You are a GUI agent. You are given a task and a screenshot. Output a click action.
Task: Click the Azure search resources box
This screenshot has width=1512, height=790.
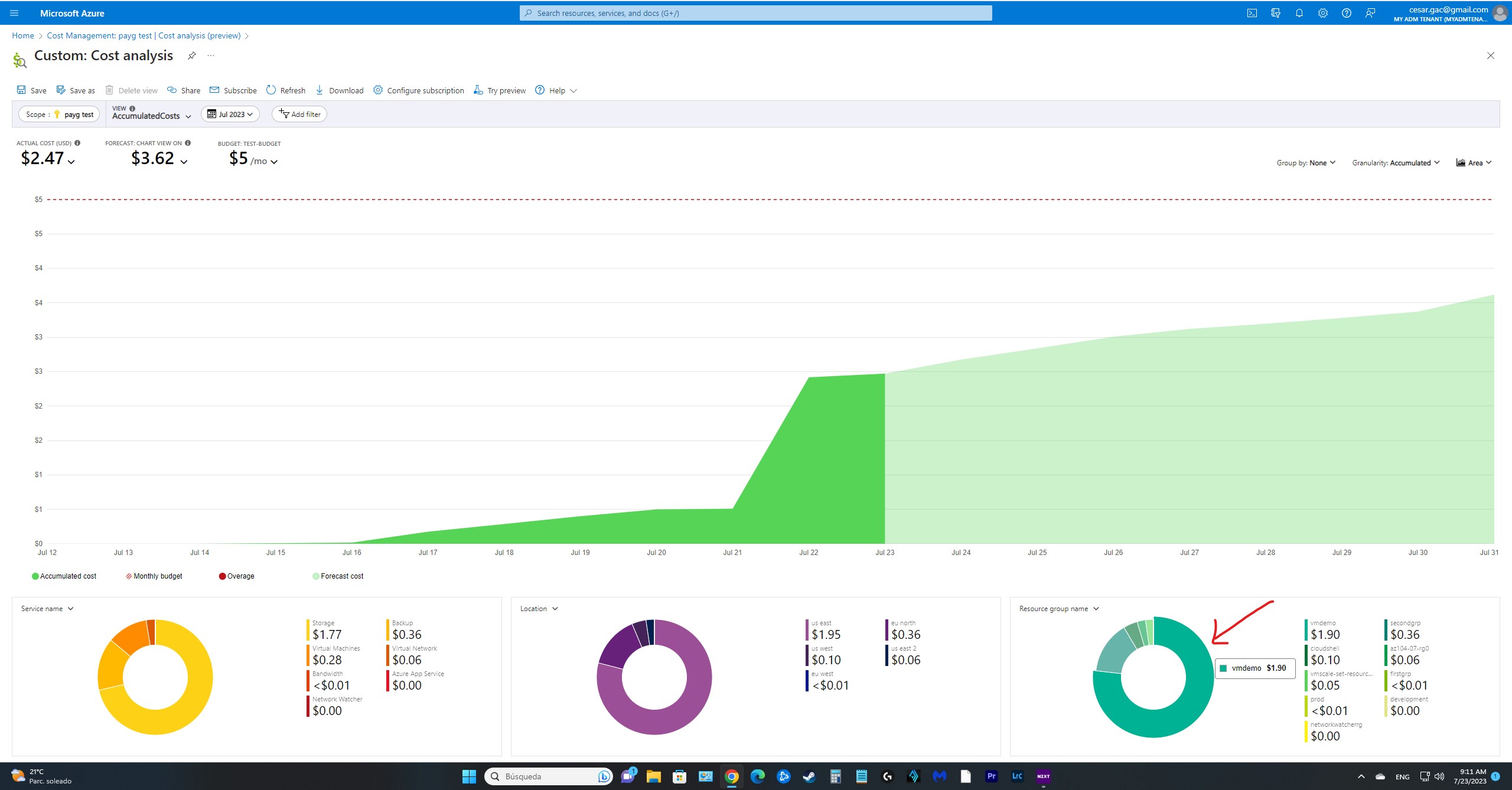tap(755, 13)
